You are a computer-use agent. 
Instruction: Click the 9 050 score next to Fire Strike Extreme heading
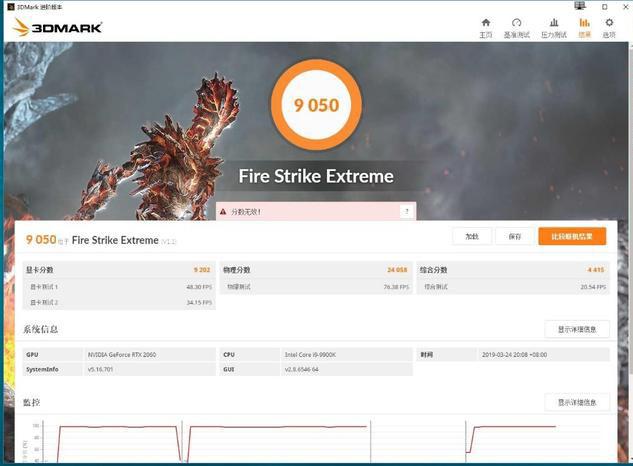(x=41, y=239)
